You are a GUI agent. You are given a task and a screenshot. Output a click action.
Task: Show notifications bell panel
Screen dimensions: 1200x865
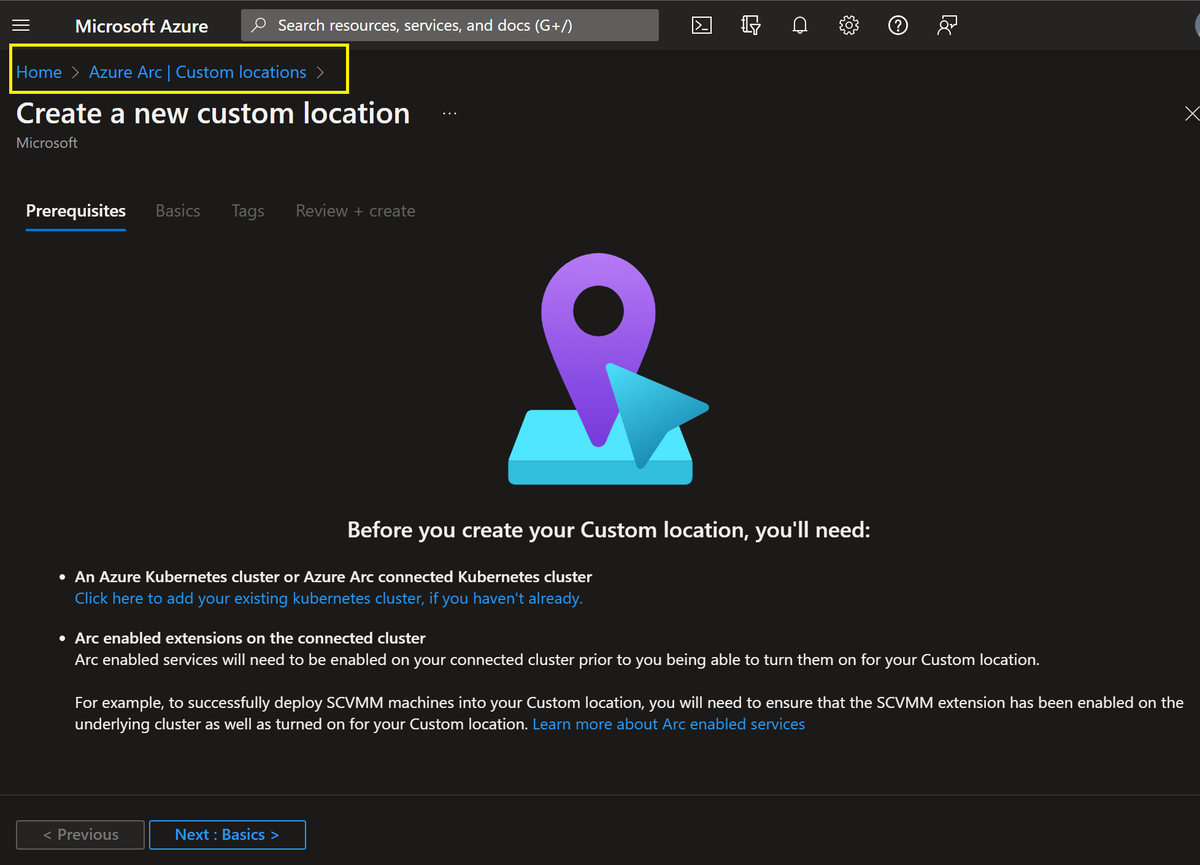800,26
